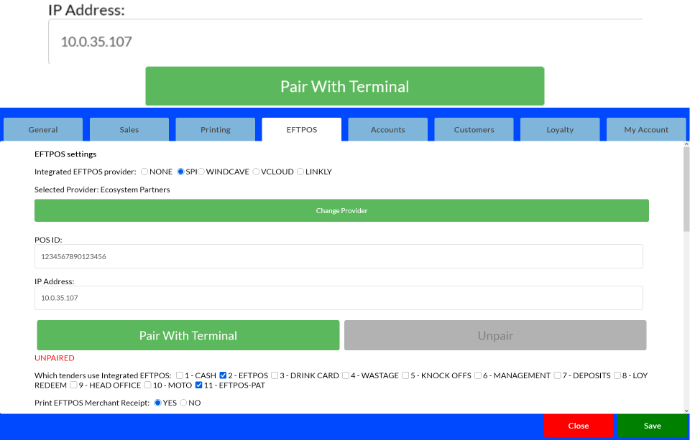Click the green Save button
The width and height of the screenshot is (690, 440).
[652, 426]
